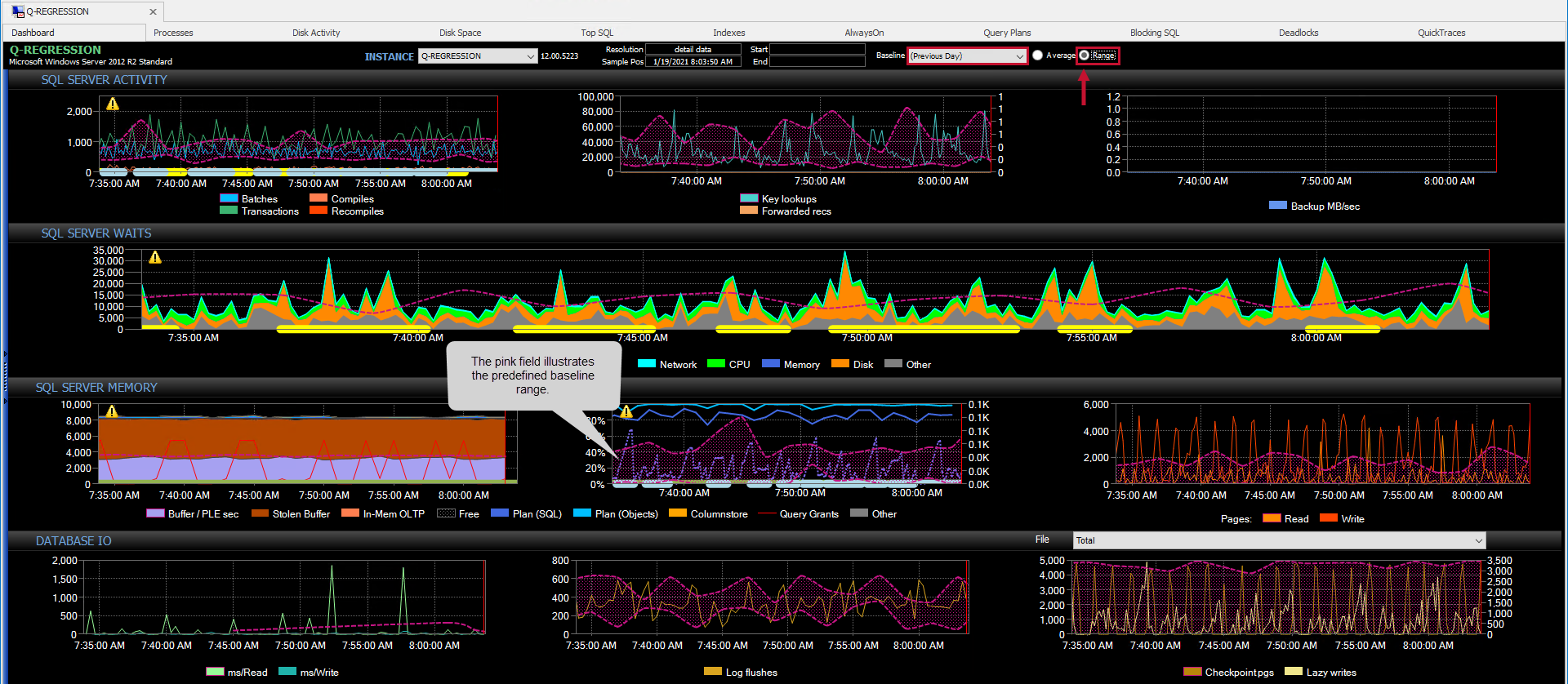The image size is (1568, 684).
Task: Open the Disk Space tab
Action: (460, 33)
